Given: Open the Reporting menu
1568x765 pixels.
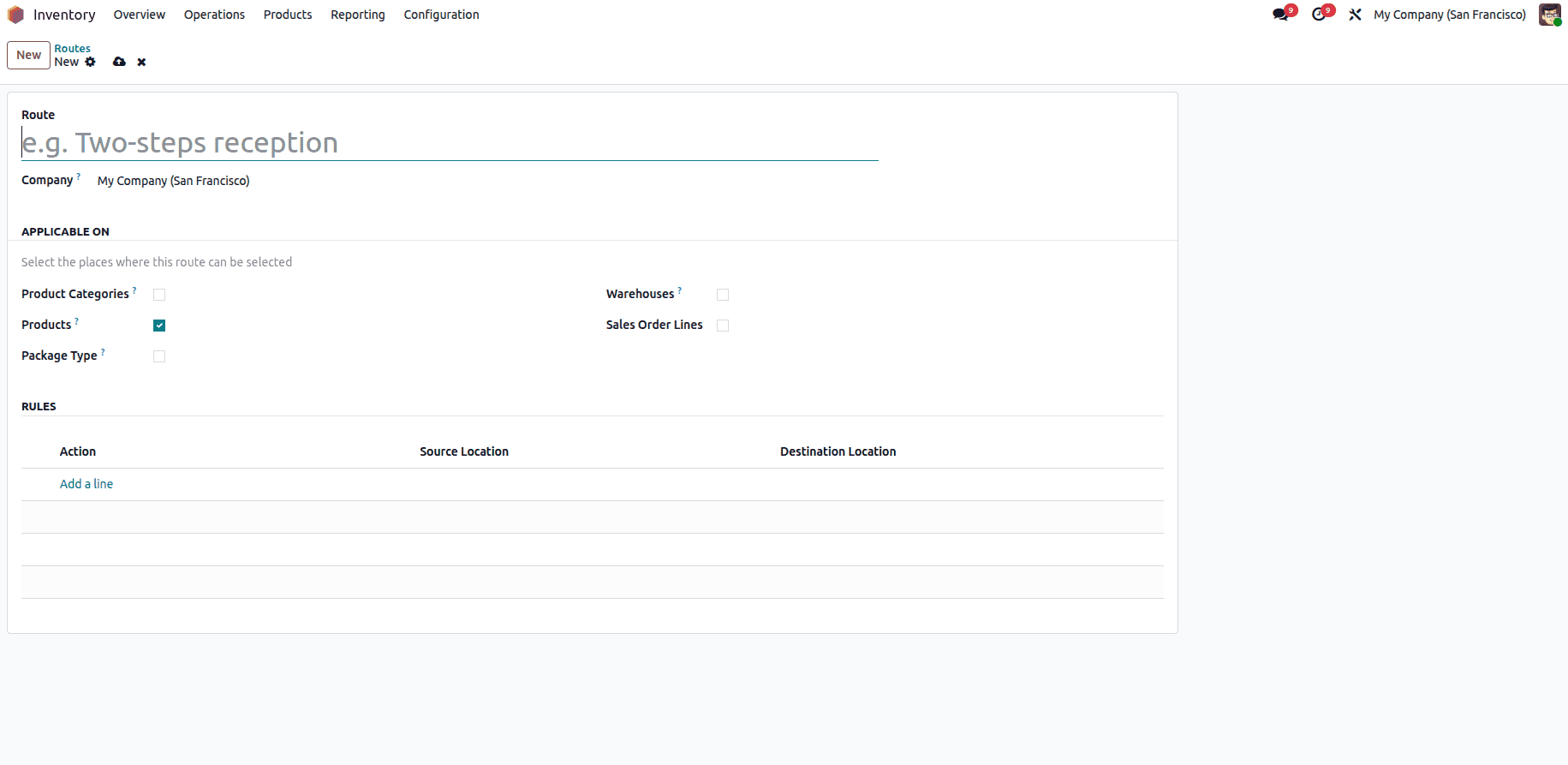Looking at the screenshot, I should pyautogui.click(x=358, y=15).
